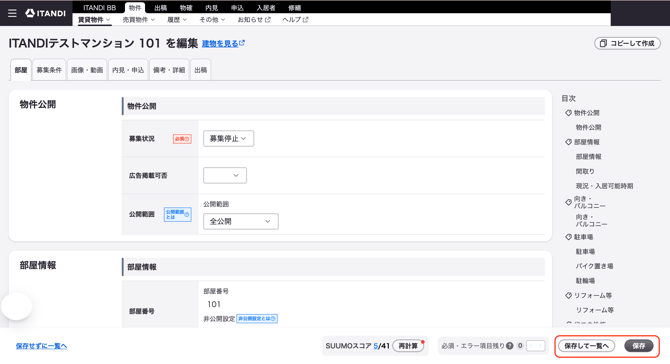Select the 内見 top menu
The image size is (670, 364).
click(x=212, y=8)
